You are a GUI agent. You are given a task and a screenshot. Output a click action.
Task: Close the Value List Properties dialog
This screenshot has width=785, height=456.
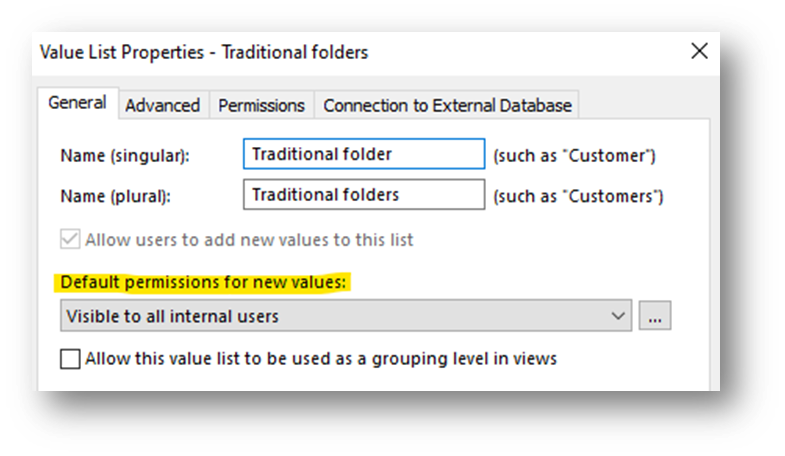click(x=700, y=51)
